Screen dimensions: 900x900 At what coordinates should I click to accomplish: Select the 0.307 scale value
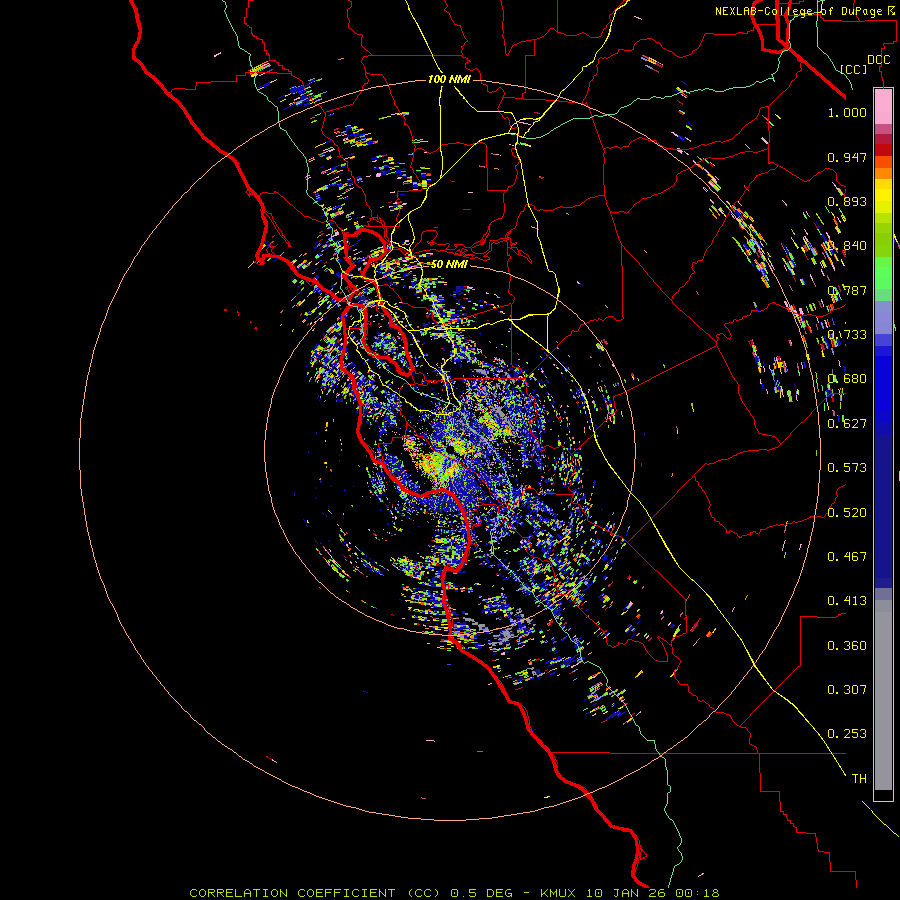(847, 690)
